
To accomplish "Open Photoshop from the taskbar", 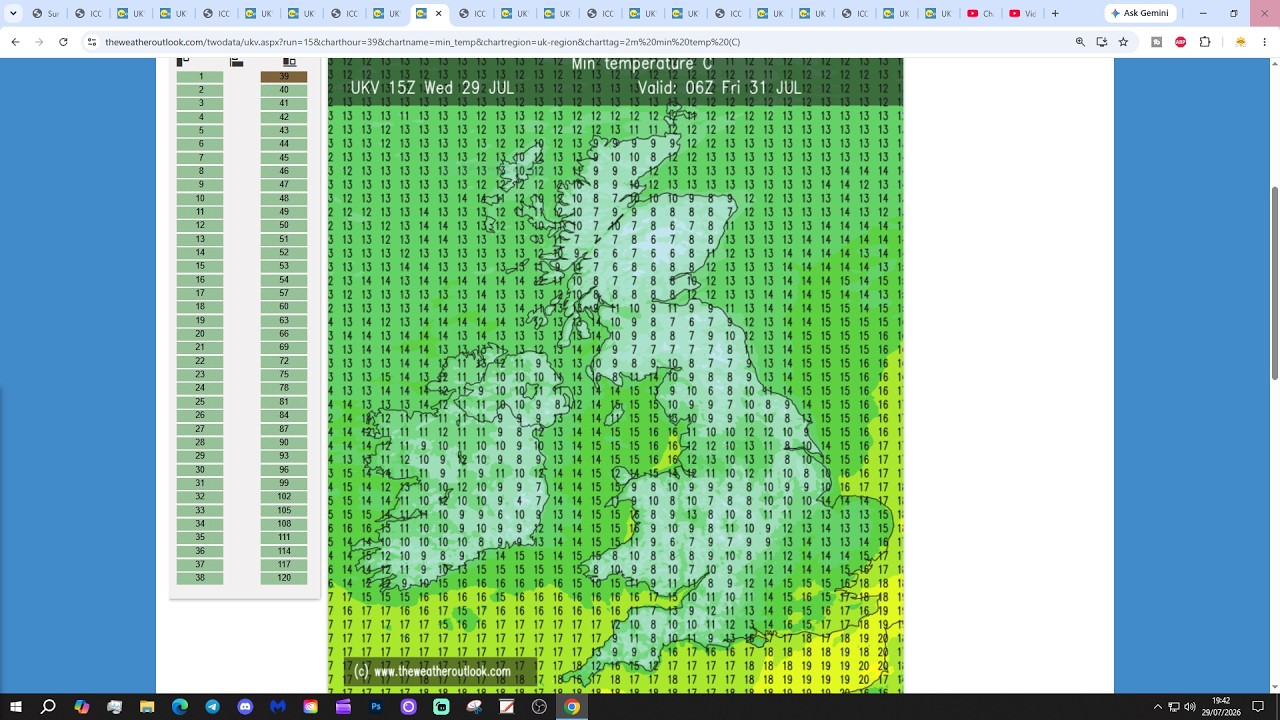I will [376, 707].
